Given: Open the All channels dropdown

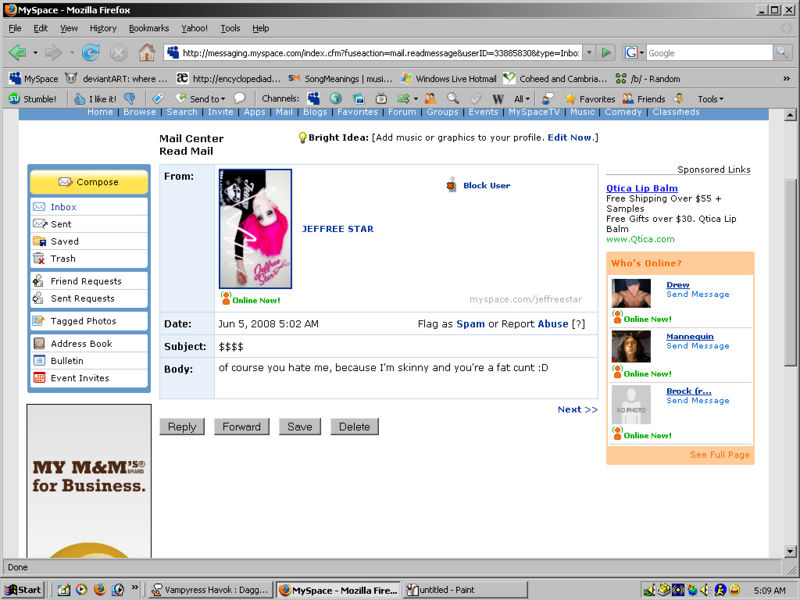Looking at the screenshot, I should [x=521, y=98].
